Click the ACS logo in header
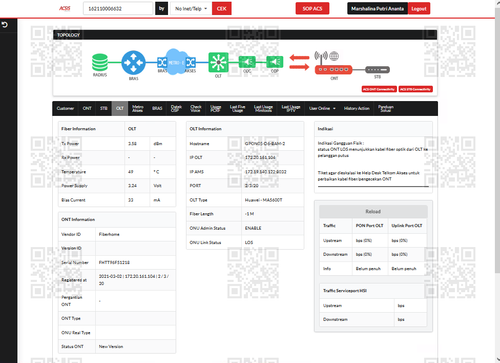The width and height of the screenshot is (500, 363). pos(65,8)
